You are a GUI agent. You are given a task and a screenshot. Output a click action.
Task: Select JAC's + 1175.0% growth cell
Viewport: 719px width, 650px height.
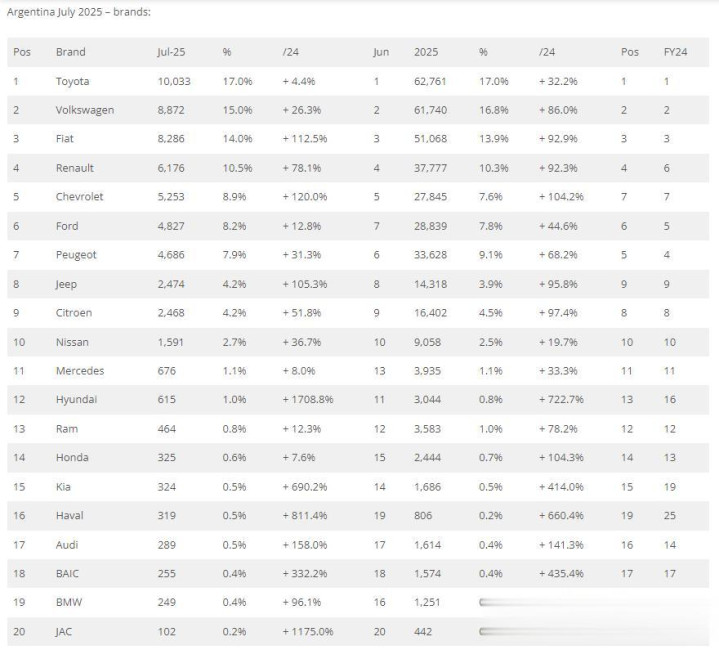(309, 631)
